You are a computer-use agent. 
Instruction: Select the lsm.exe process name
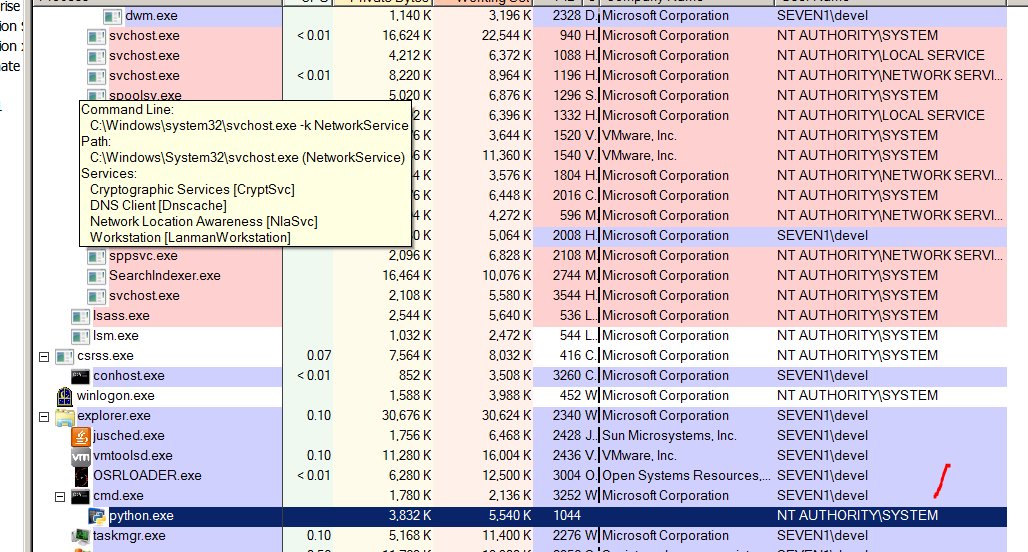[x=116, y=336]
